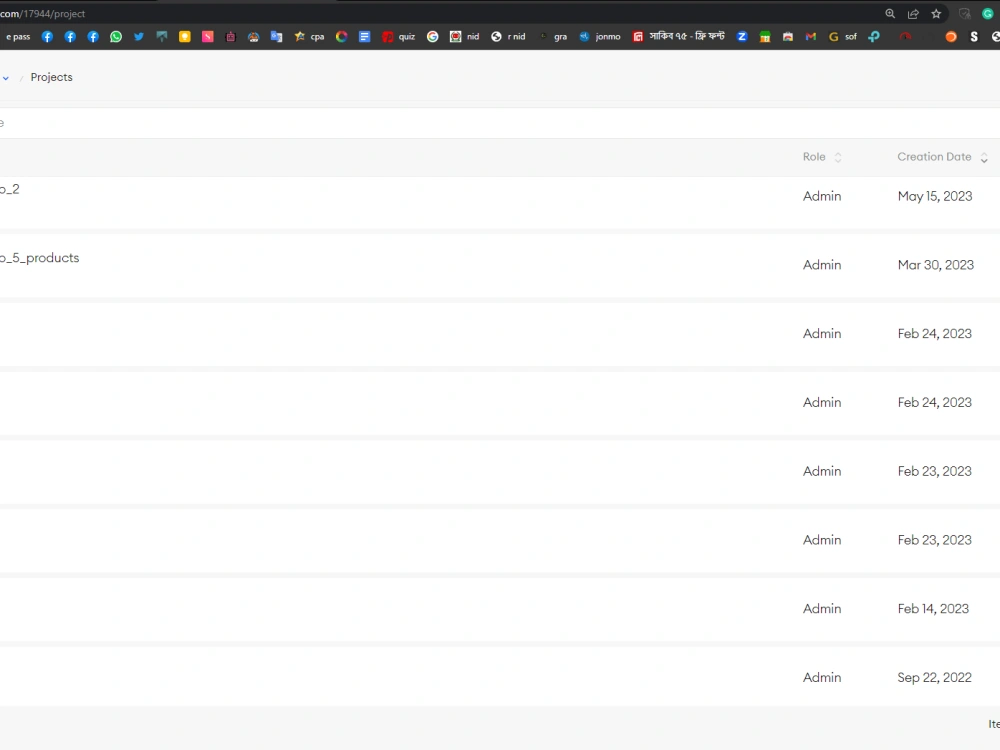The image size is (1000, 750).
Task: Open the green Grammarly extension icon
Action: coord(987,13)
